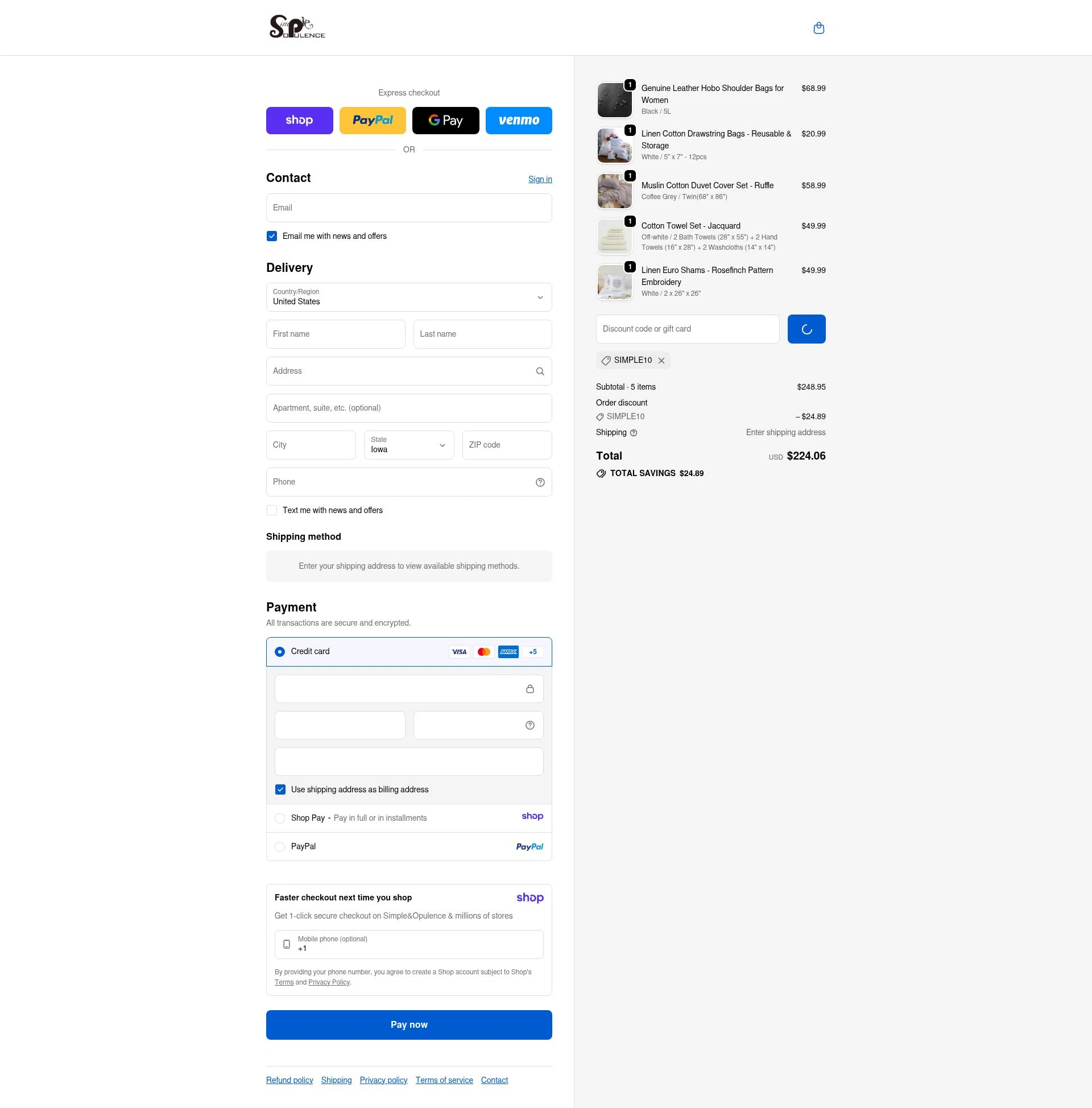Open the Shipping info tooltip in order summary
The height and width of the screenshot is (1108, 1092).
[x=633, y=433]
